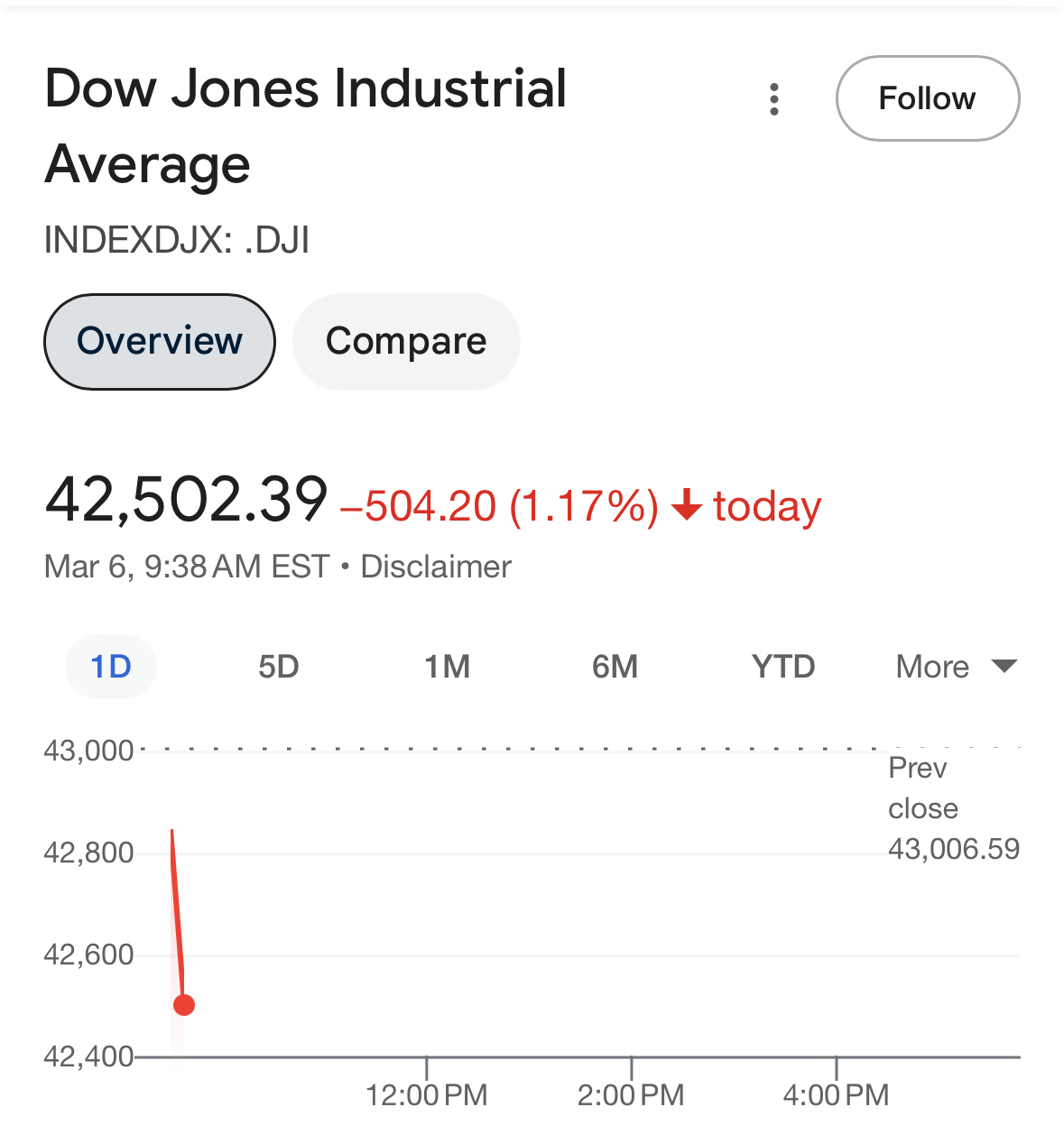This screenshot has width=1064, height=1135.
Task: Click the red current price dot on chart
Action: (x=184, y=1004)
